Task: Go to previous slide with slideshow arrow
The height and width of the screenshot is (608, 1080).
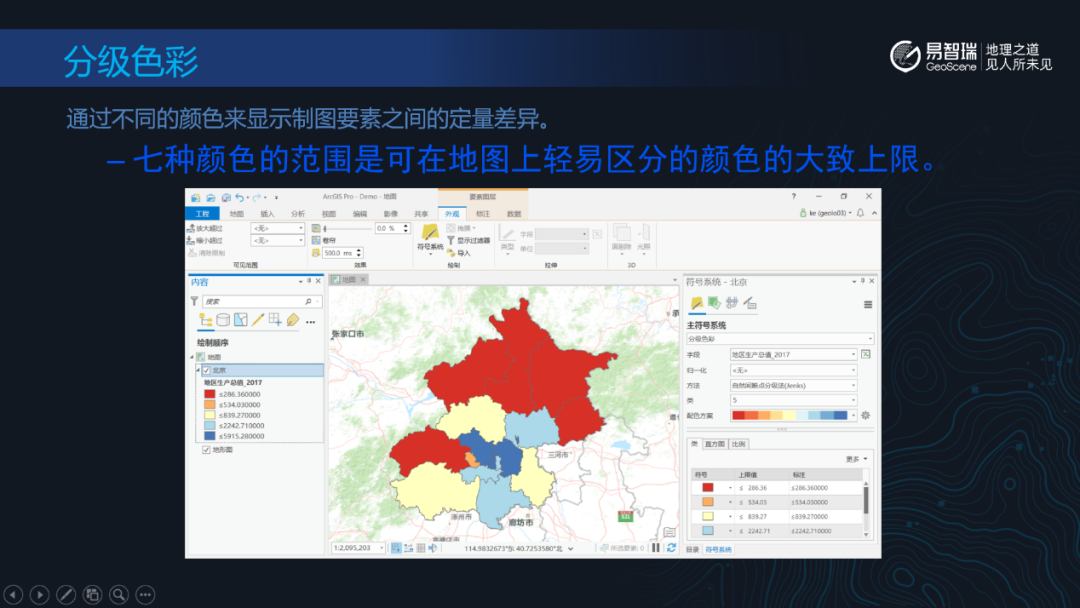Action: pos(13,594)
